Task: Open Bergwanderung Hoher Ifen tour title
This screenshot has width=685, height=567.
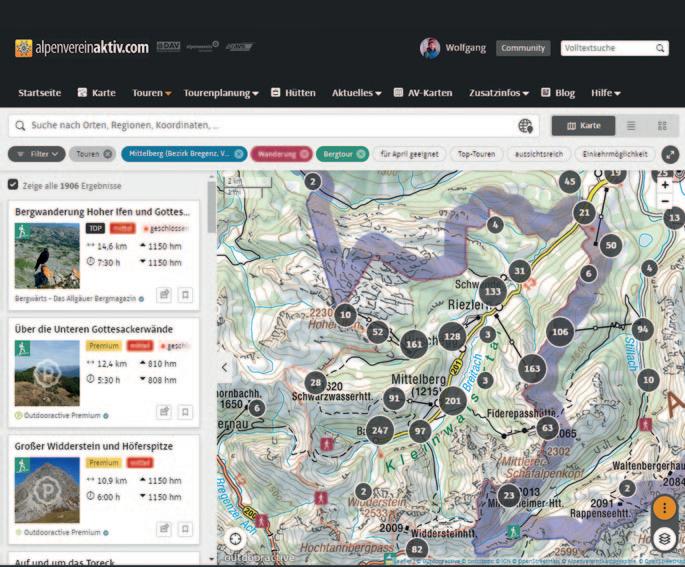Action: pyautogui.click(x=102, y=212)
